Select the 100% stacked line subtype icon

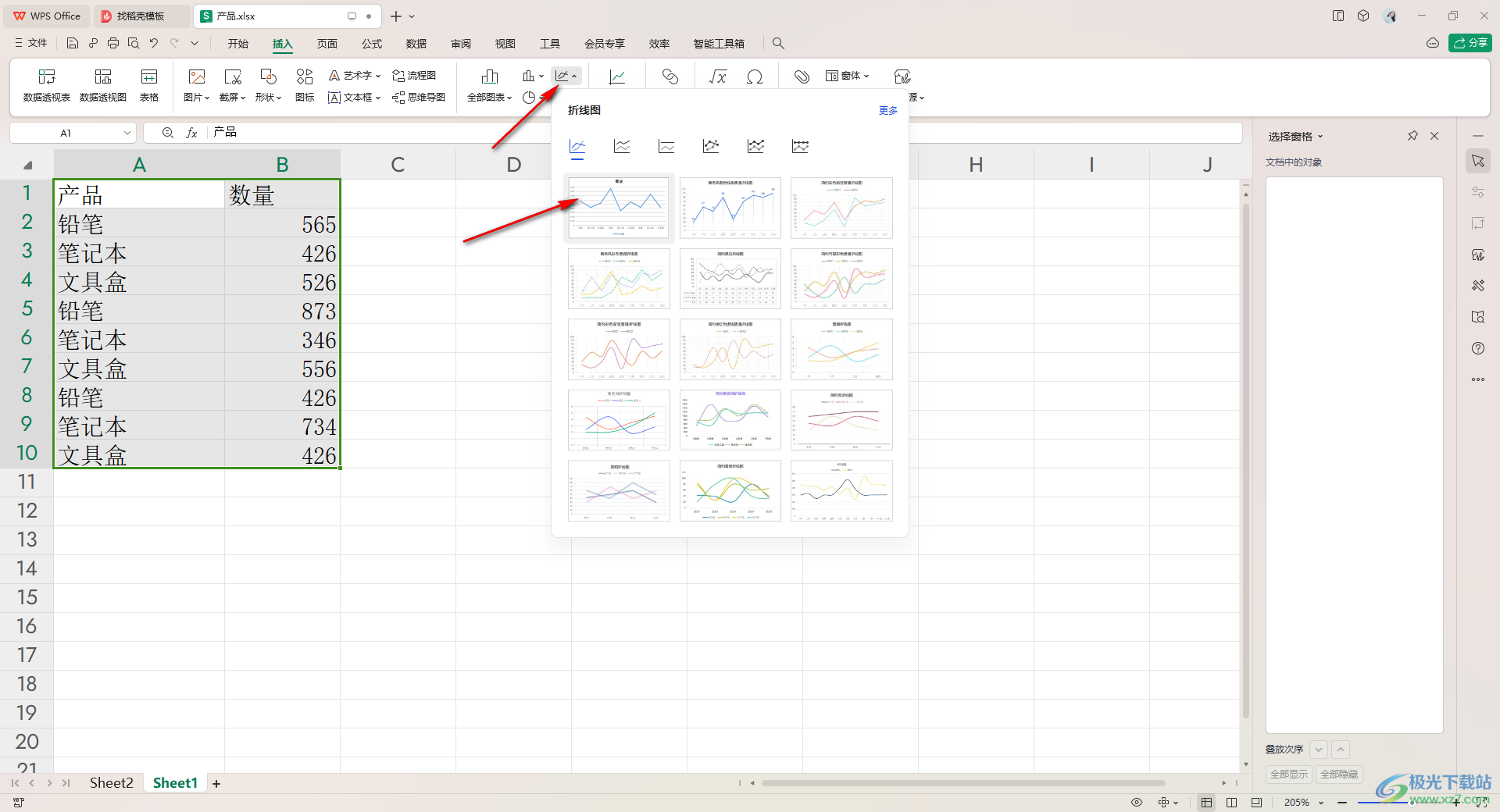pyautogui.click(x=666, y=146)
